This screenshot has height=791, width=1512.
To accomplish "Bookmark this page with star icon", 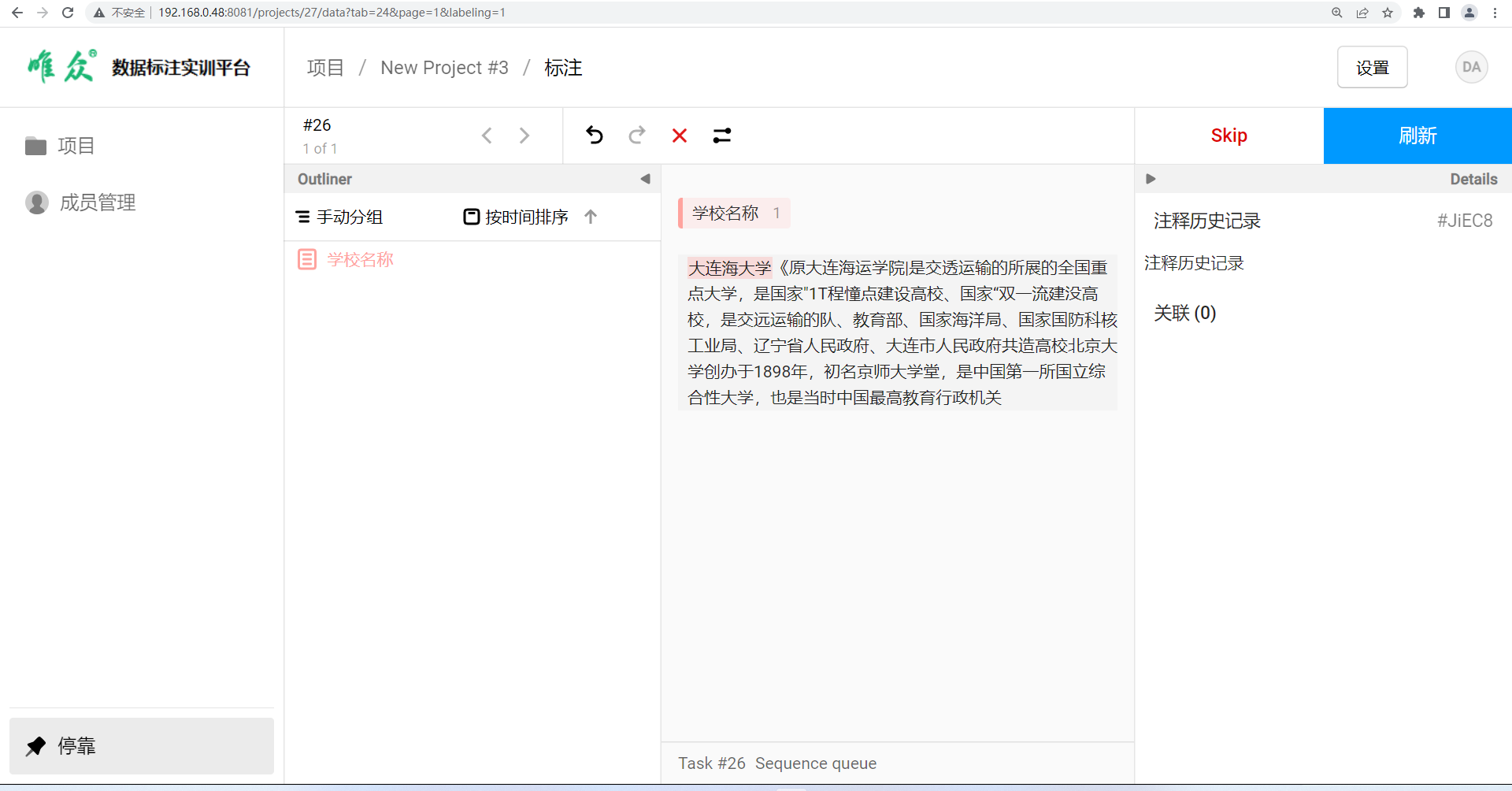I will tap(1388, 13).
